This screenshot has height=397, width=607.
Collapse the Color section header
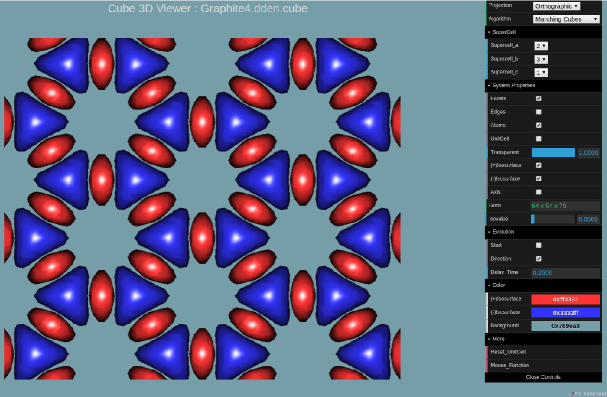coord(544,285)
